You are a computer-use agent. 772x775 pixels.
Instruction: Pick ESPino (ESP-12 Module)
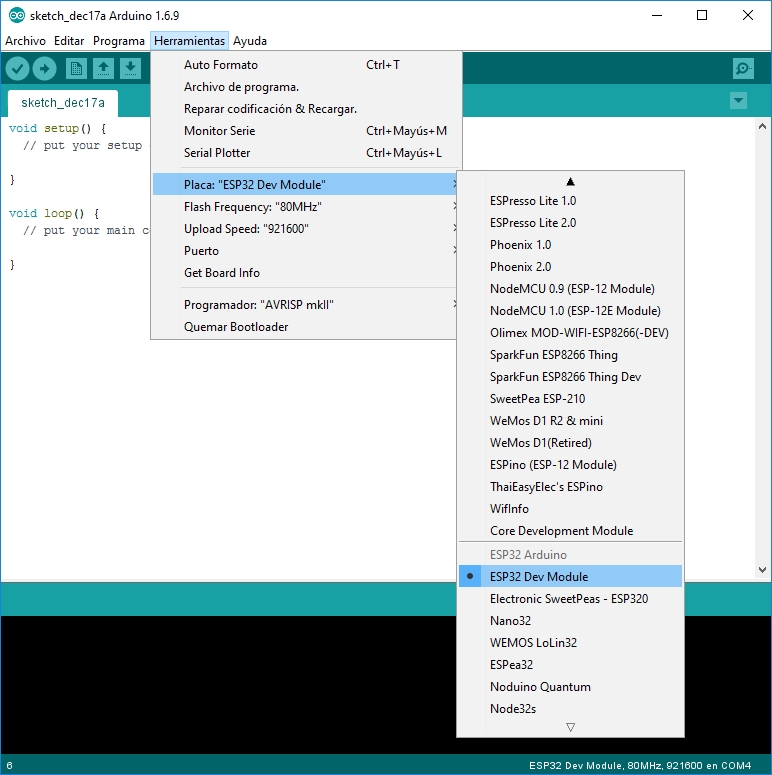tap(570, 465)
